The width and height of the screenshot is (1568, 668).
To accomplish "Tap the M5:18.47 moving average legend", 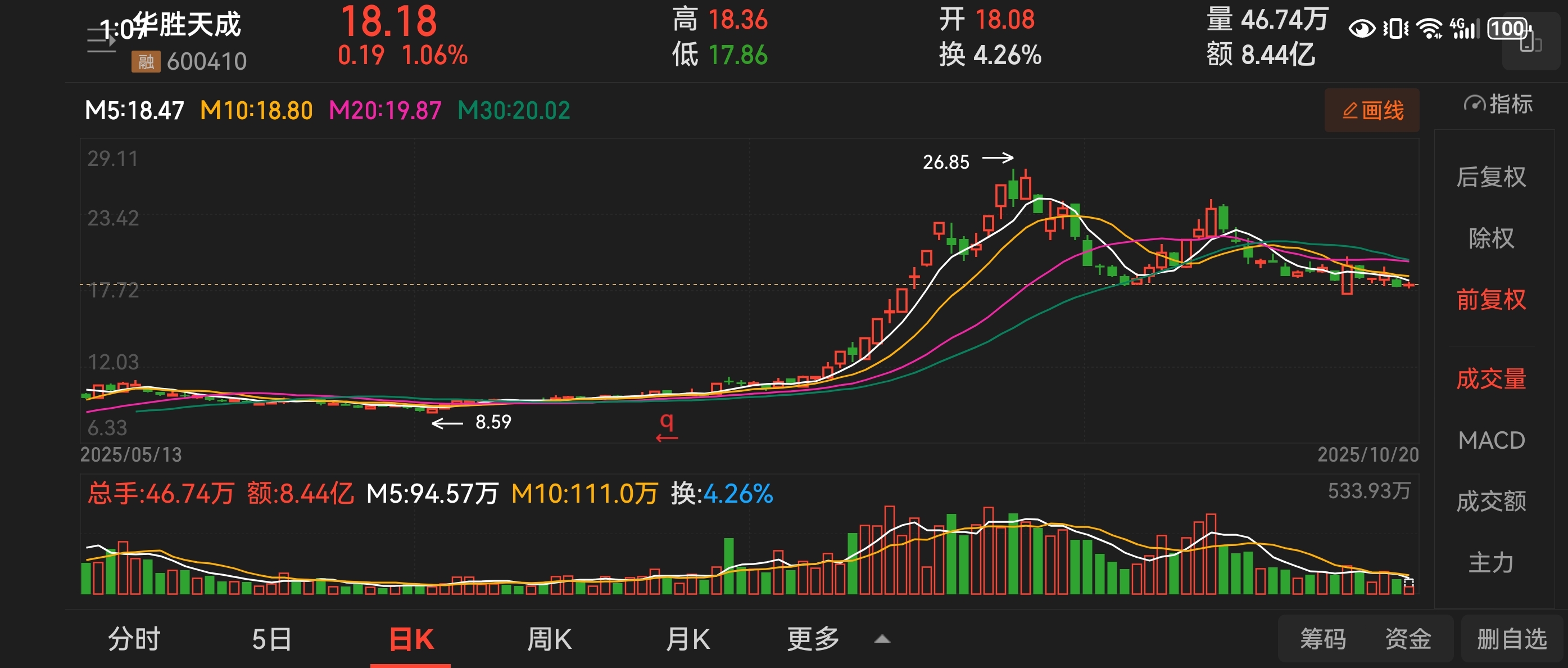I will click(x=134, y=111).
